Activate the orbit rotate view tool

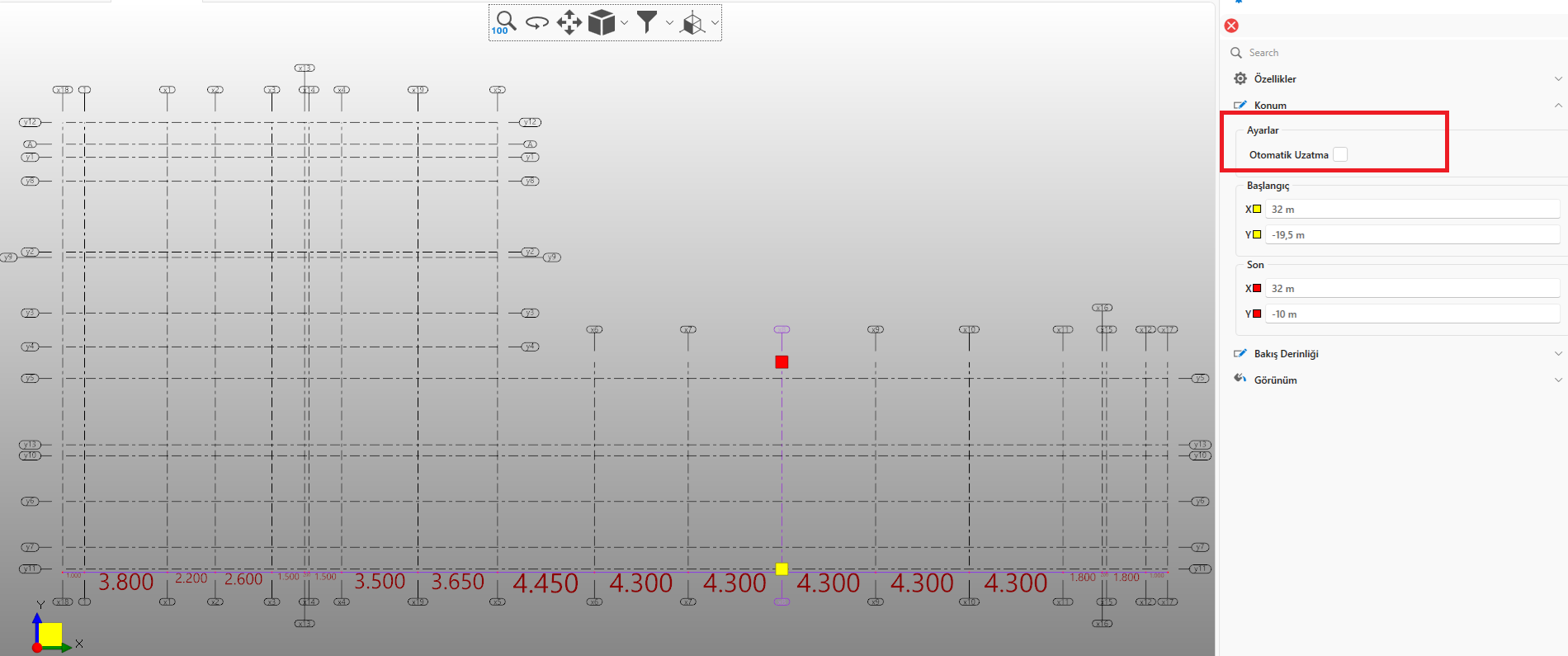537,22
